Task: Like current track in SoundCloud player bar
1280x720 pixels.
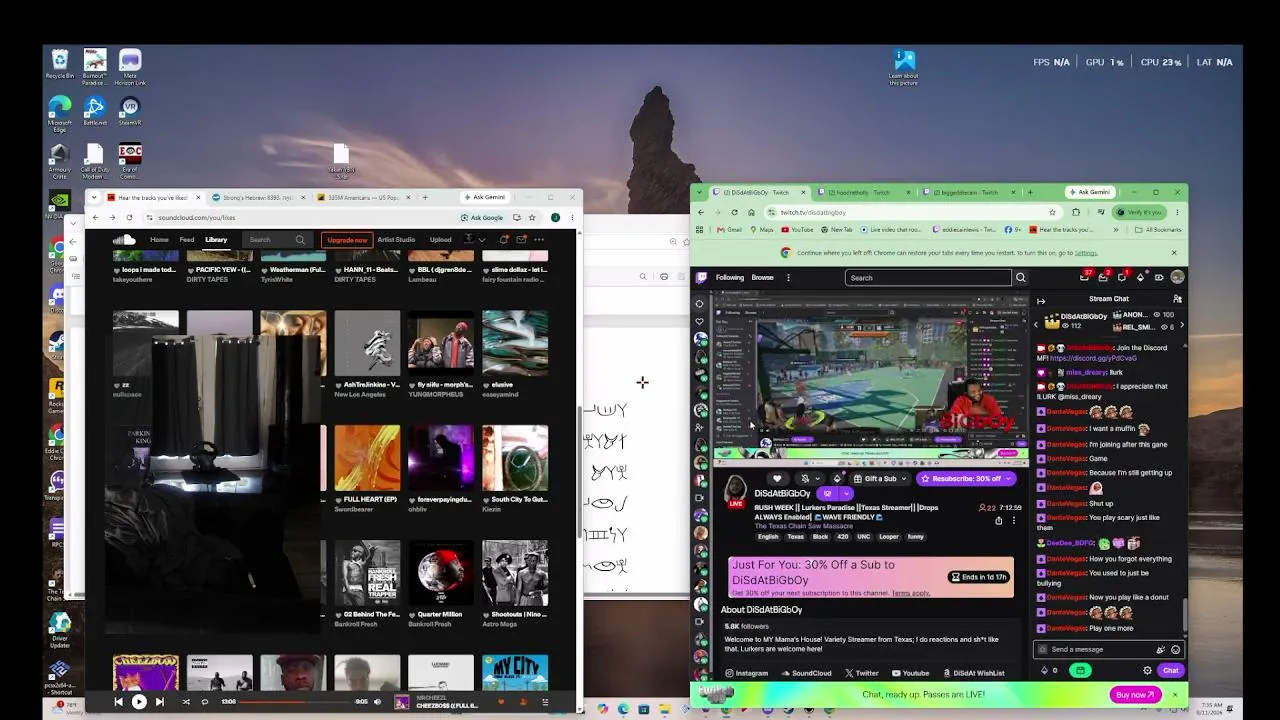Action: pyautogui.click(x=501, y=702)
